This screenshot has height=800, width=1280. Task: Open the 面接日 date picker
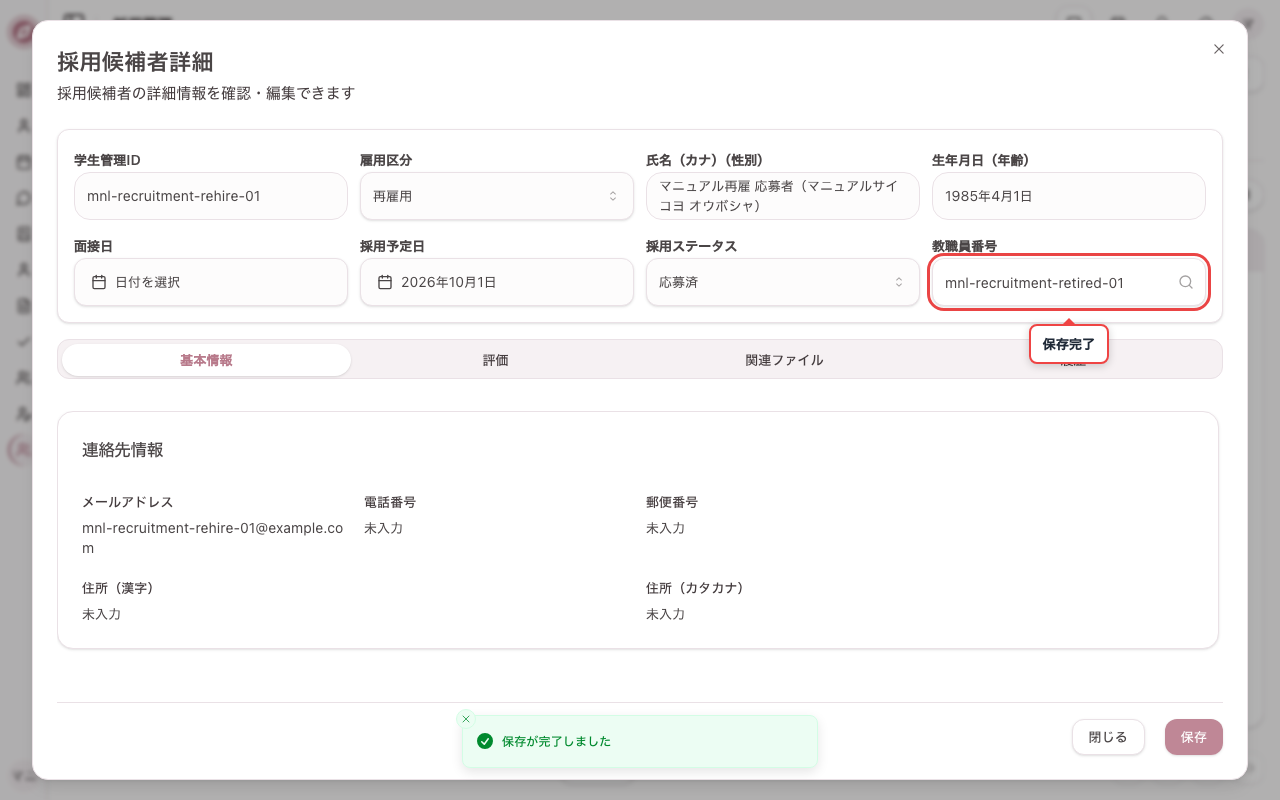coord(210,283)
